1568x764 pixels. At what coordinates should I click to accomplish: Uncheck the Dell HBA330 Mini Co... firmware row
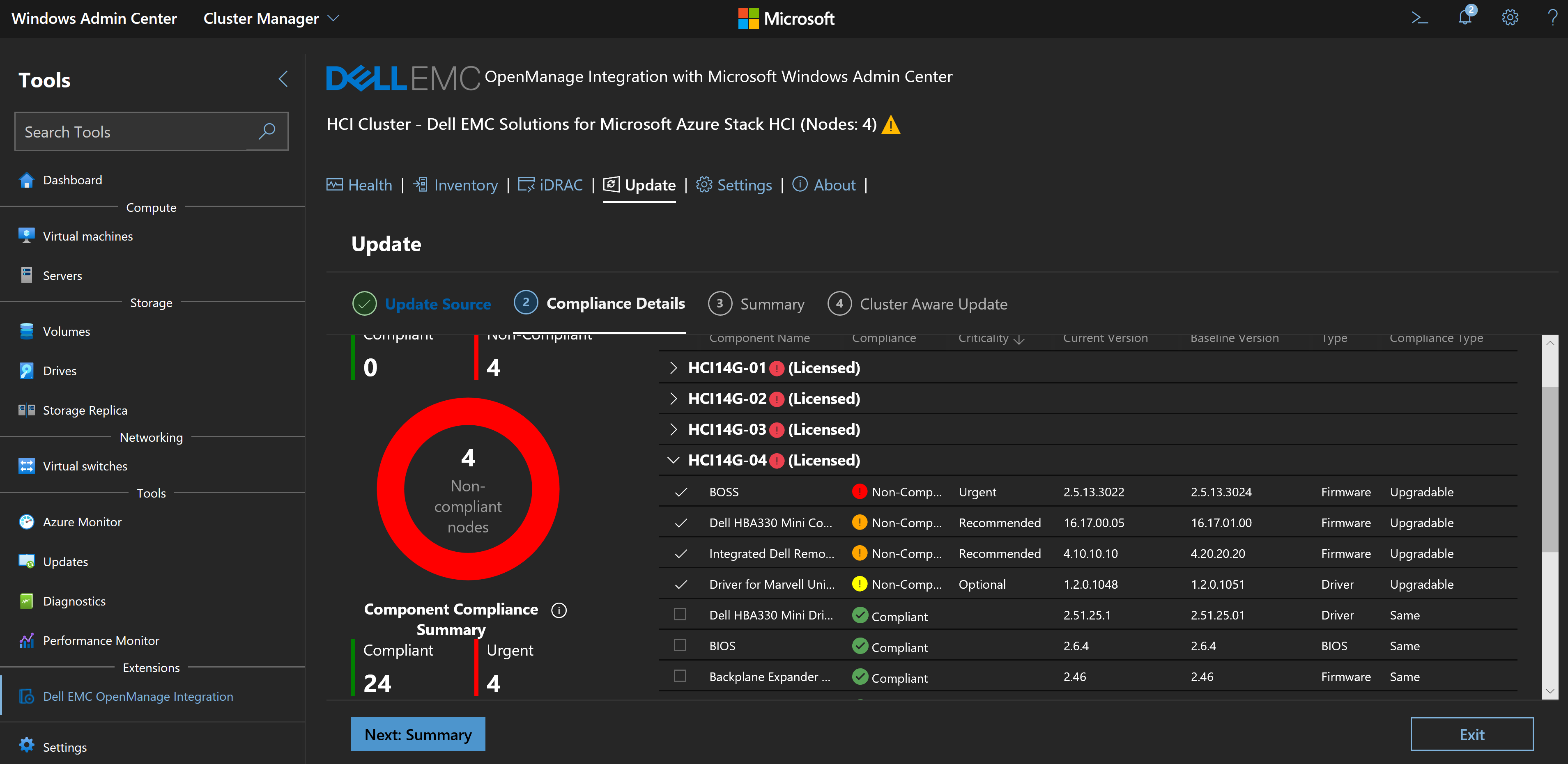(x=681, y=523)
